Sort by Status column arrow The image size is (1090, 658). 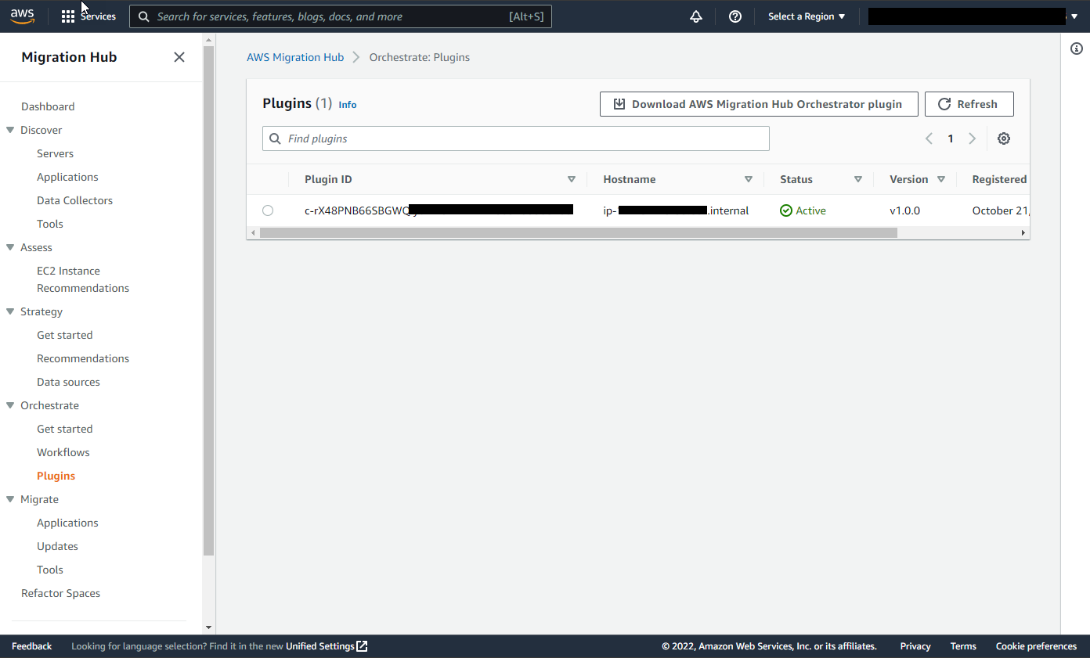click(858, 179)
